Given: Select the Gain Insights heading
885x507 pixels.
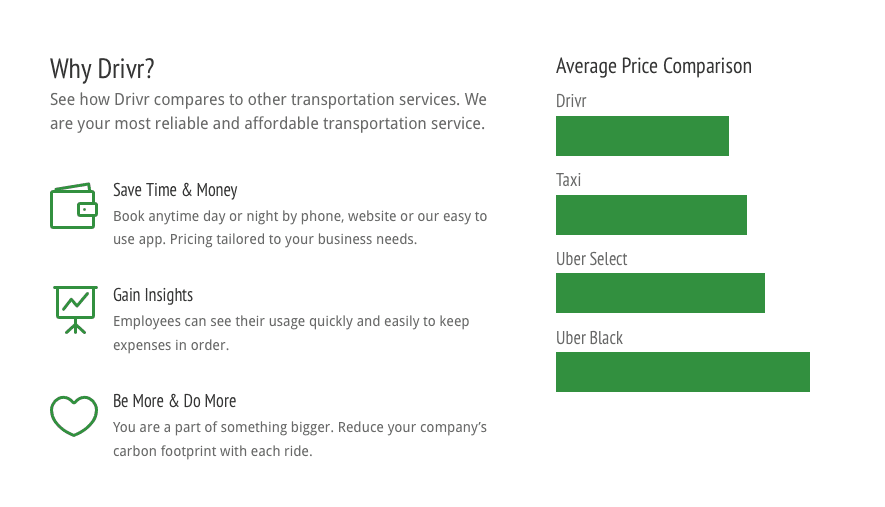Looking at the screenshot, I should [153, 295].
